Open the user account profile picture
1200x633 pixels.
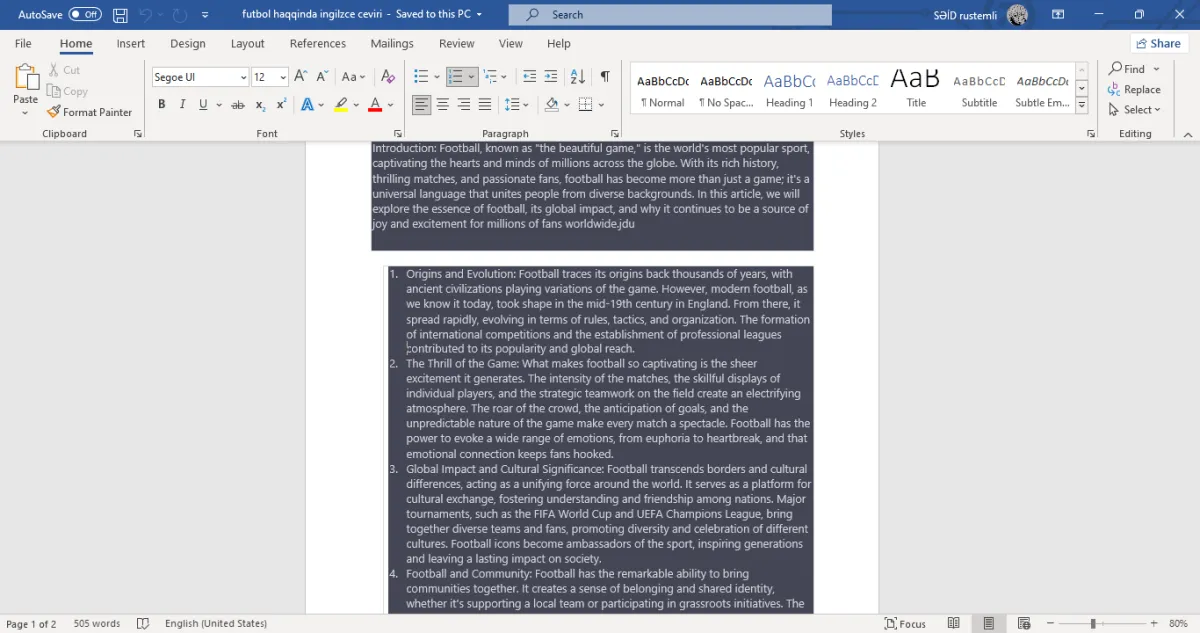click(1018, 15)
